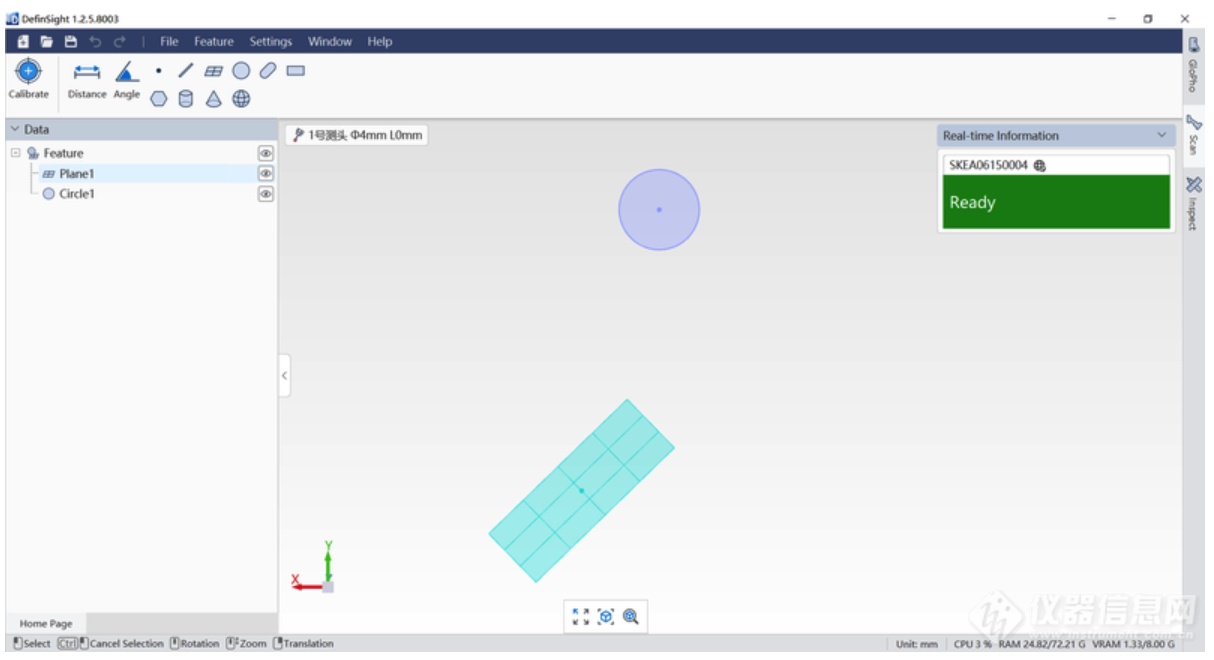The image size is (1214, 660).
Task: Open the Scan sidebar panel
Action: 1193,135
